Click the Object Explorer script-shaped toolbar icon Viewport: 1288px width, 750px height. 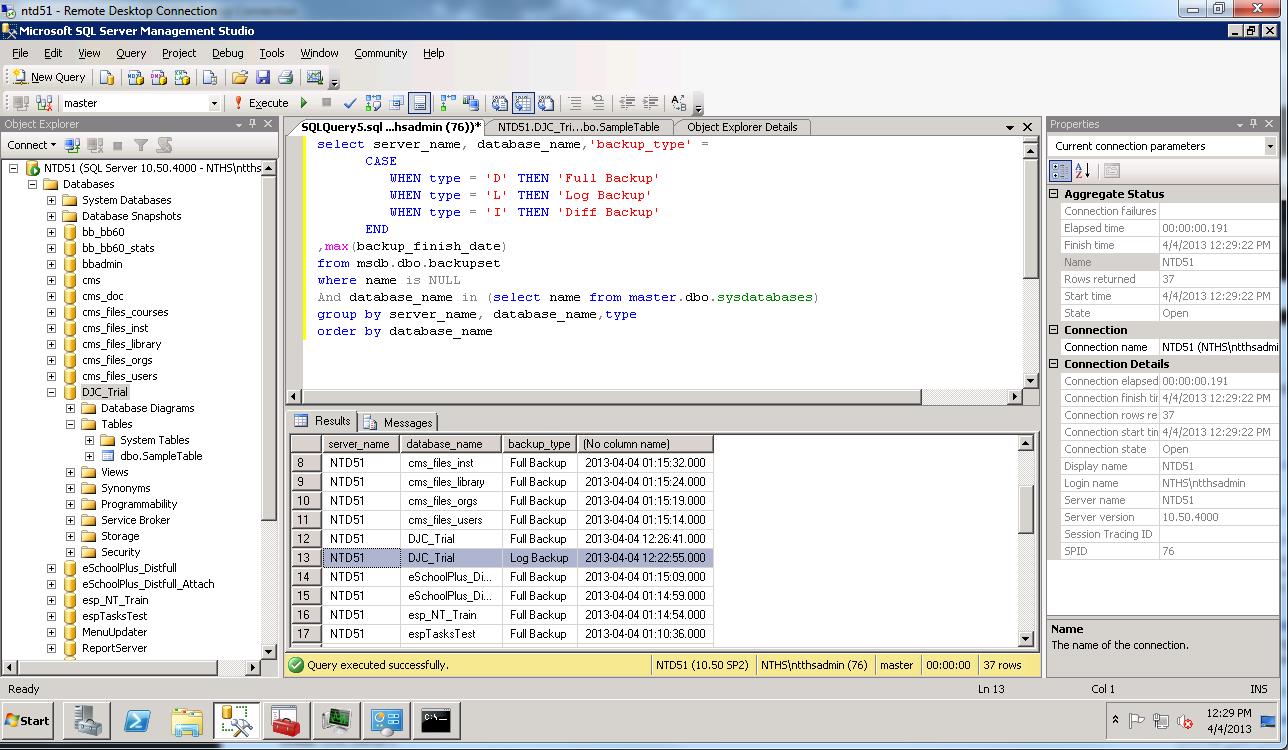pos(164,145)
